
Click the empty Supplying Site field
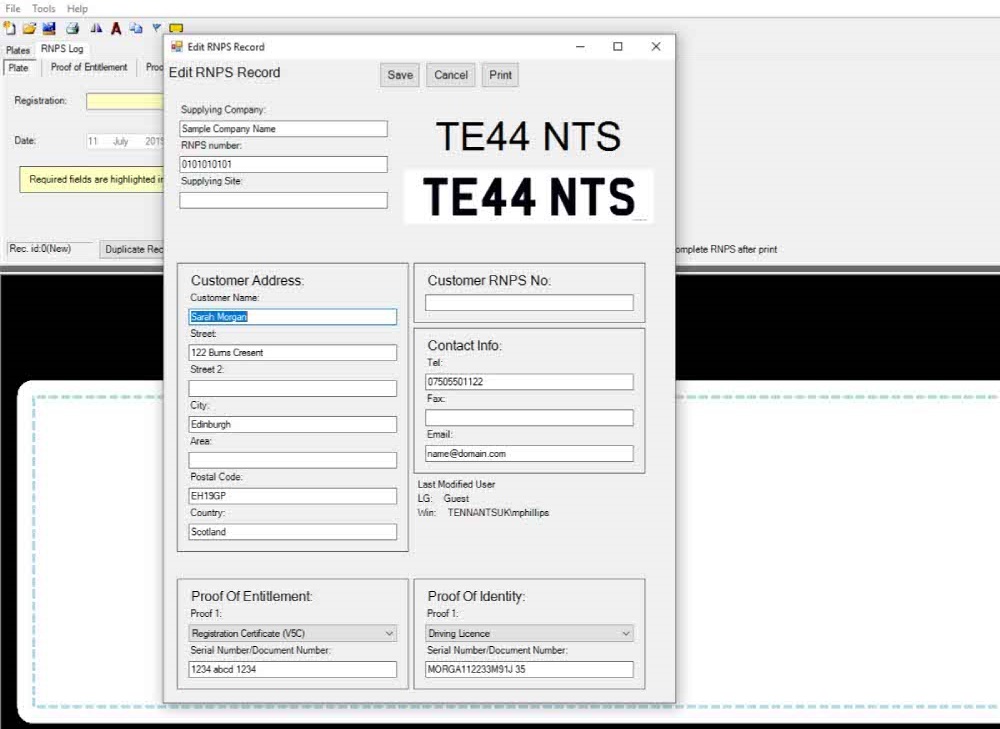click(x=283, y=200)
